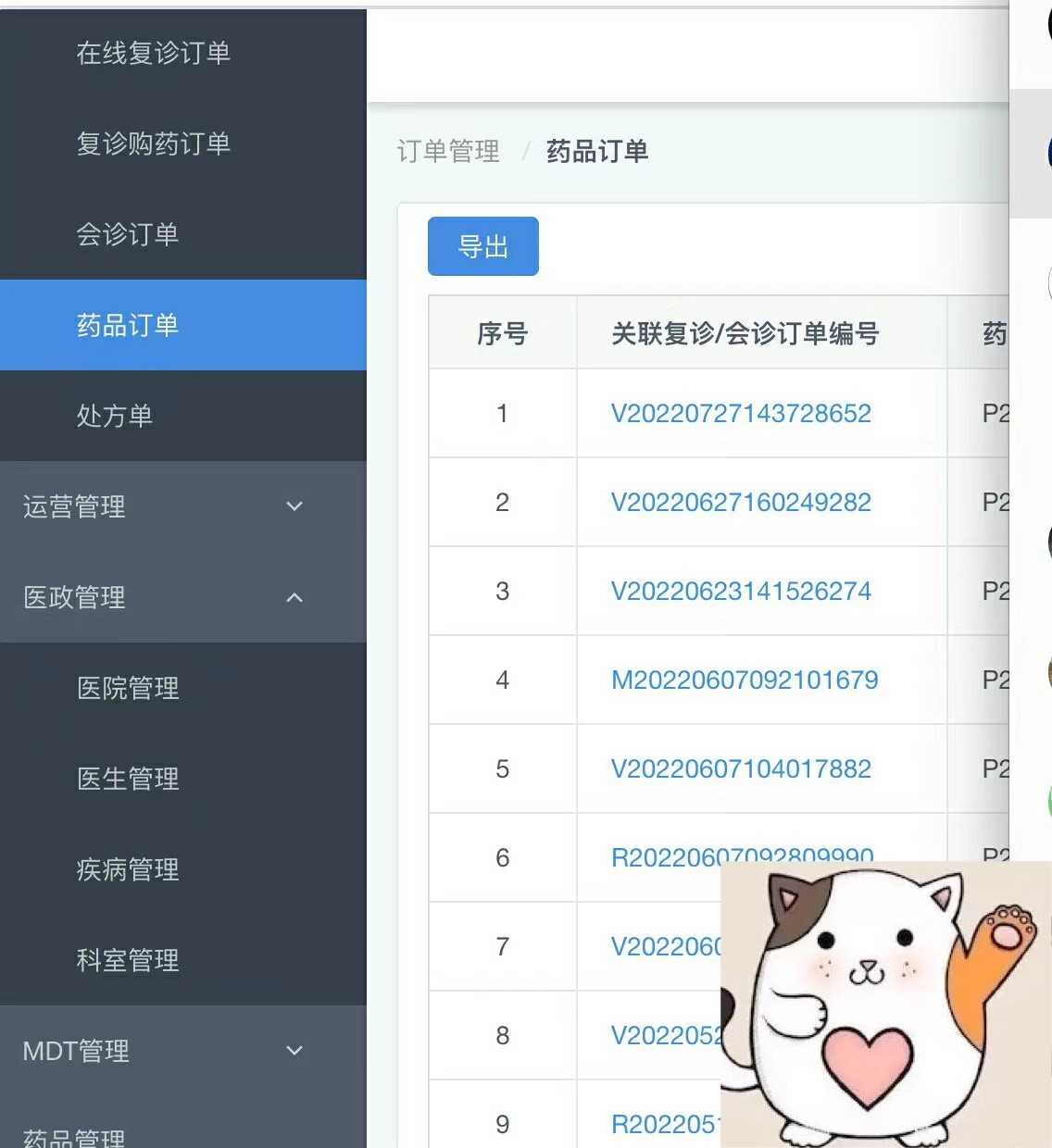Click the sequence number 1 cell

point(503,413)
